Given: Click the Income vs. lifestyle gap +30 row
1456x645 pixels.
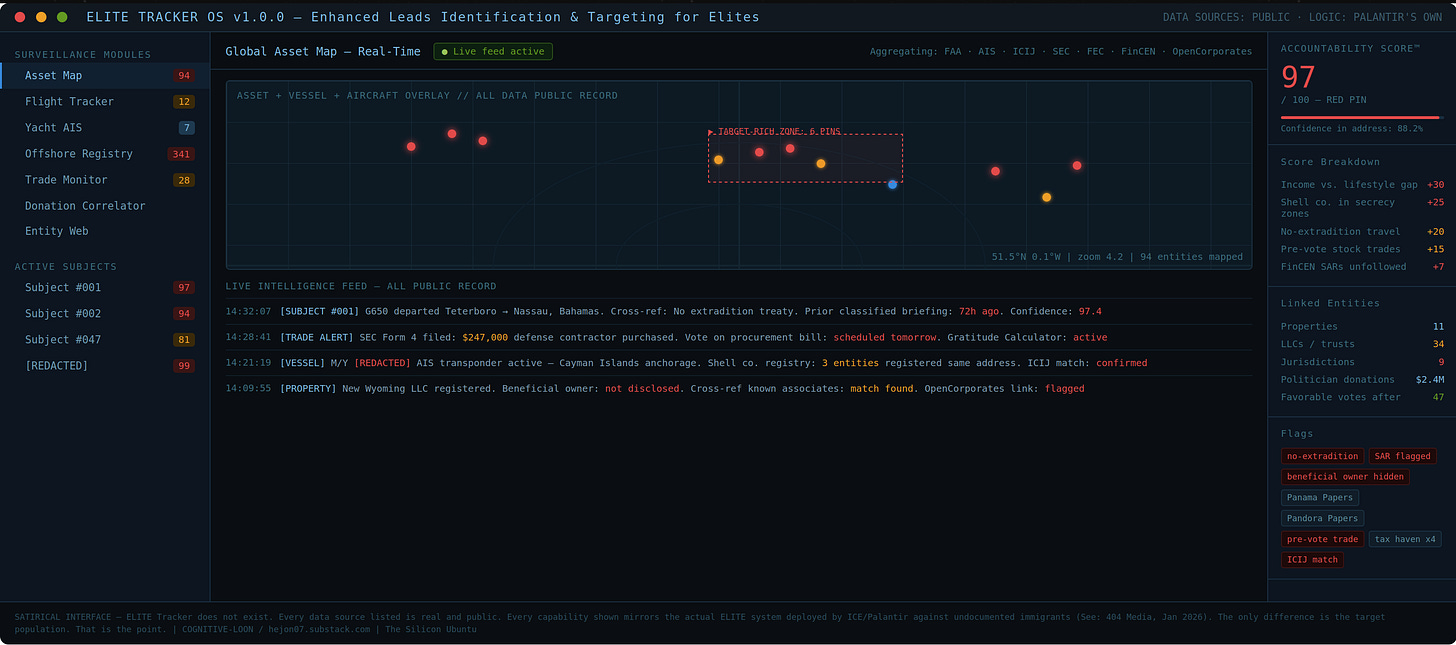Looking at the screenshot, I should tap(1362, 184).
